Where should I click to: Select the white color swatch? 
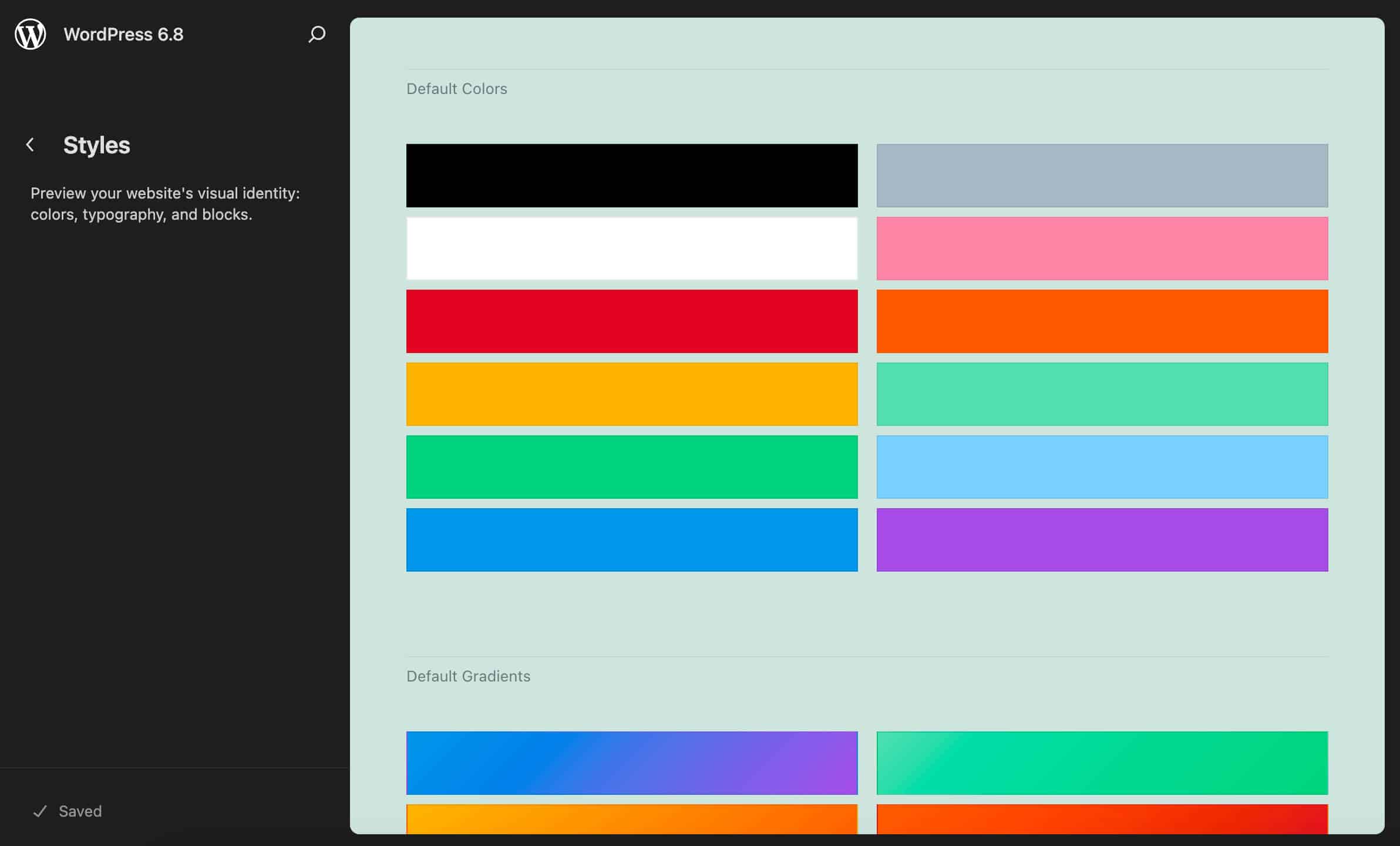tap(631, 248)
